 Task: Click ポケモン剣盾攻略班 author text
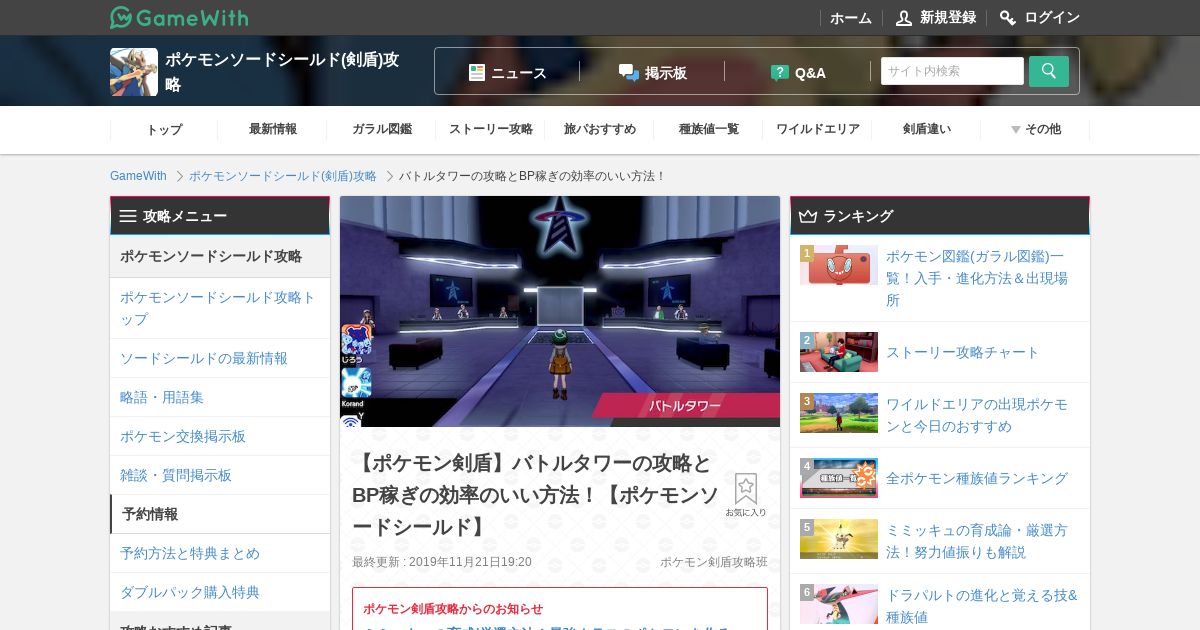pyautogui.click(x=714, y=562)
